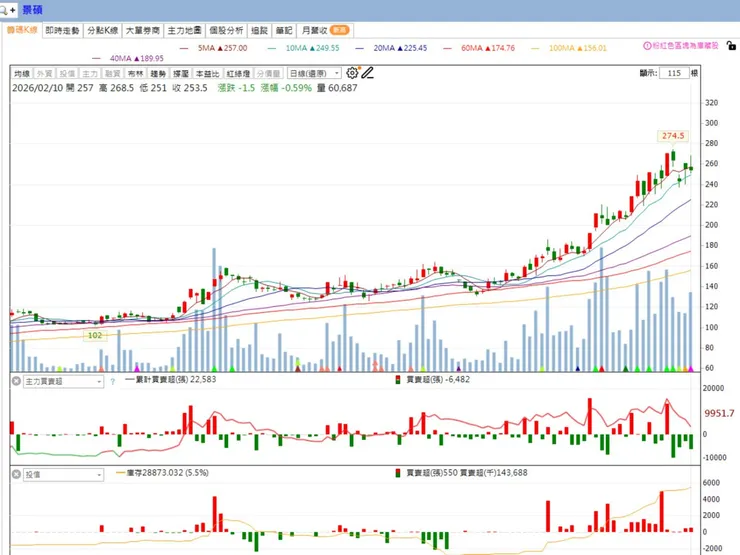The height and width of the screenshot is (555, 740).
Task: Switch to the 月營收 tab
Action: coord(325,31)
